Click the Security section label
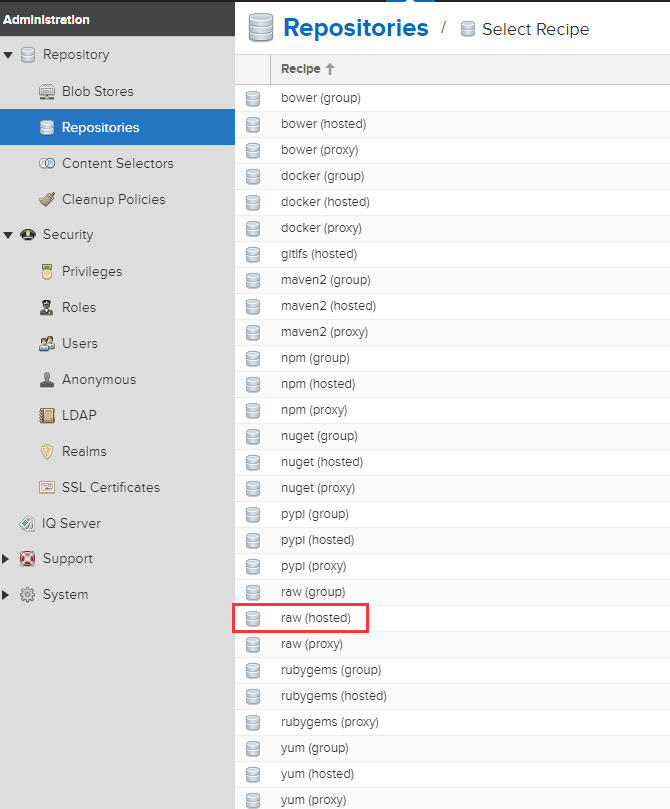The width and height of the screenshot is (670, 809). pos(68,235)
